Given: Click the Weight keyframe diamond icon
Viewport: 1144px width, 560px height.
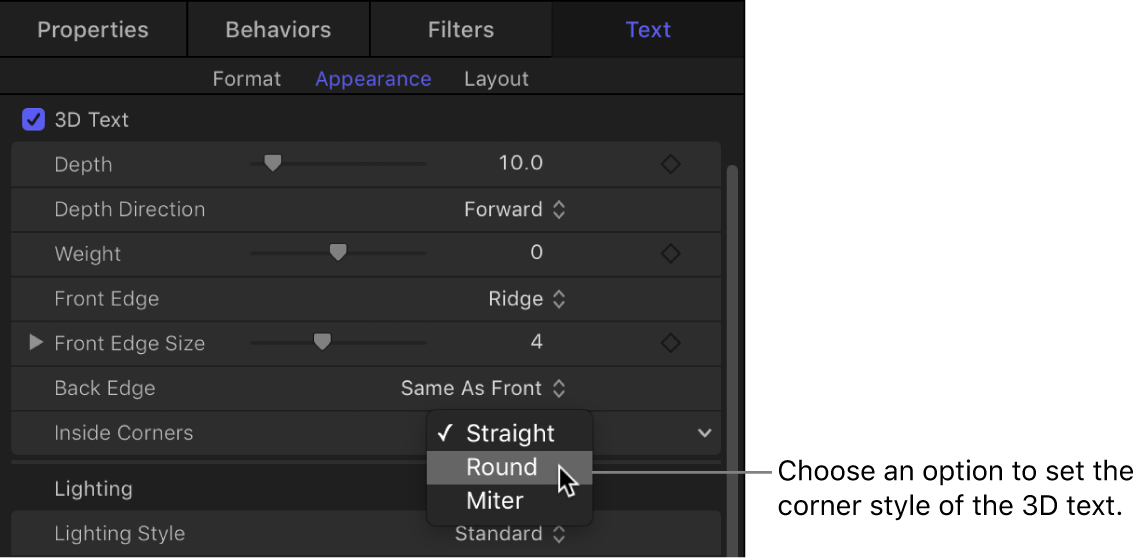Looking at the screenshot, I should (x=671, y=254).
